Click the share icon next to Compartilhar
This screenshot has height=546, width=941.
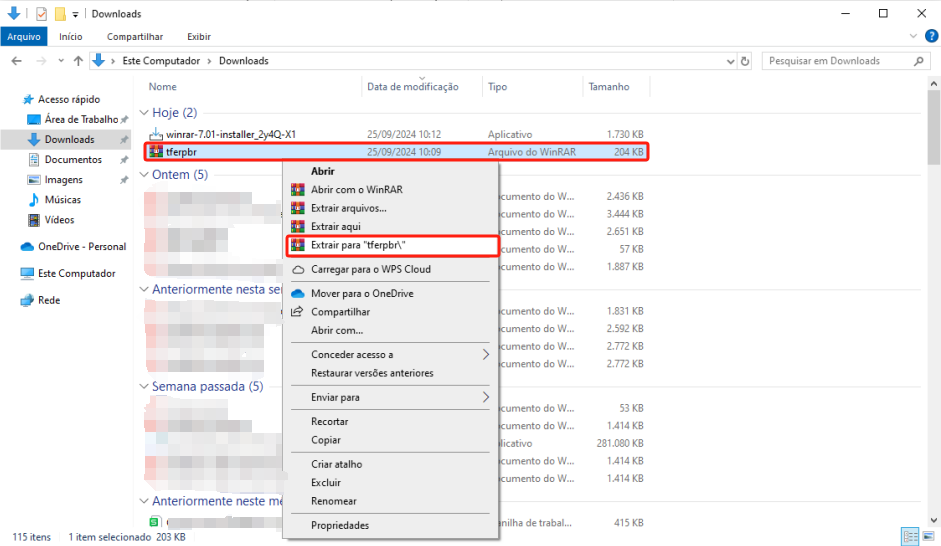click(x=297, y=312)
